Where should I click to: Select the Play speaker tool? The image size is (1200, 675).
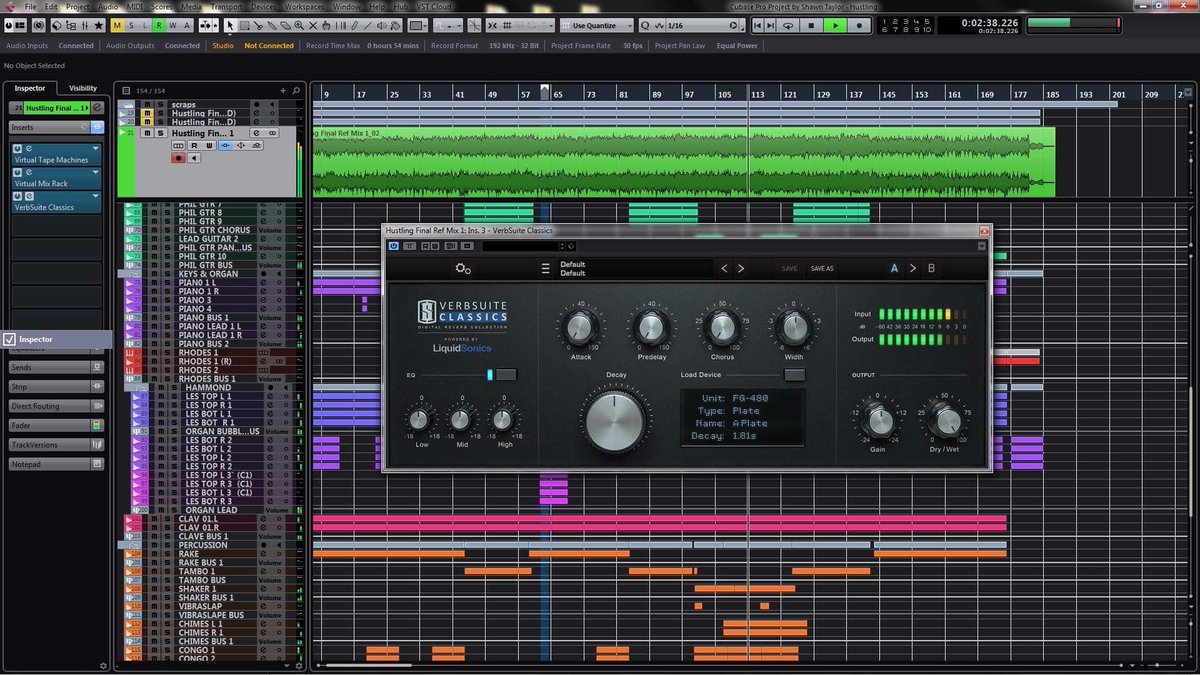point(382,25)
